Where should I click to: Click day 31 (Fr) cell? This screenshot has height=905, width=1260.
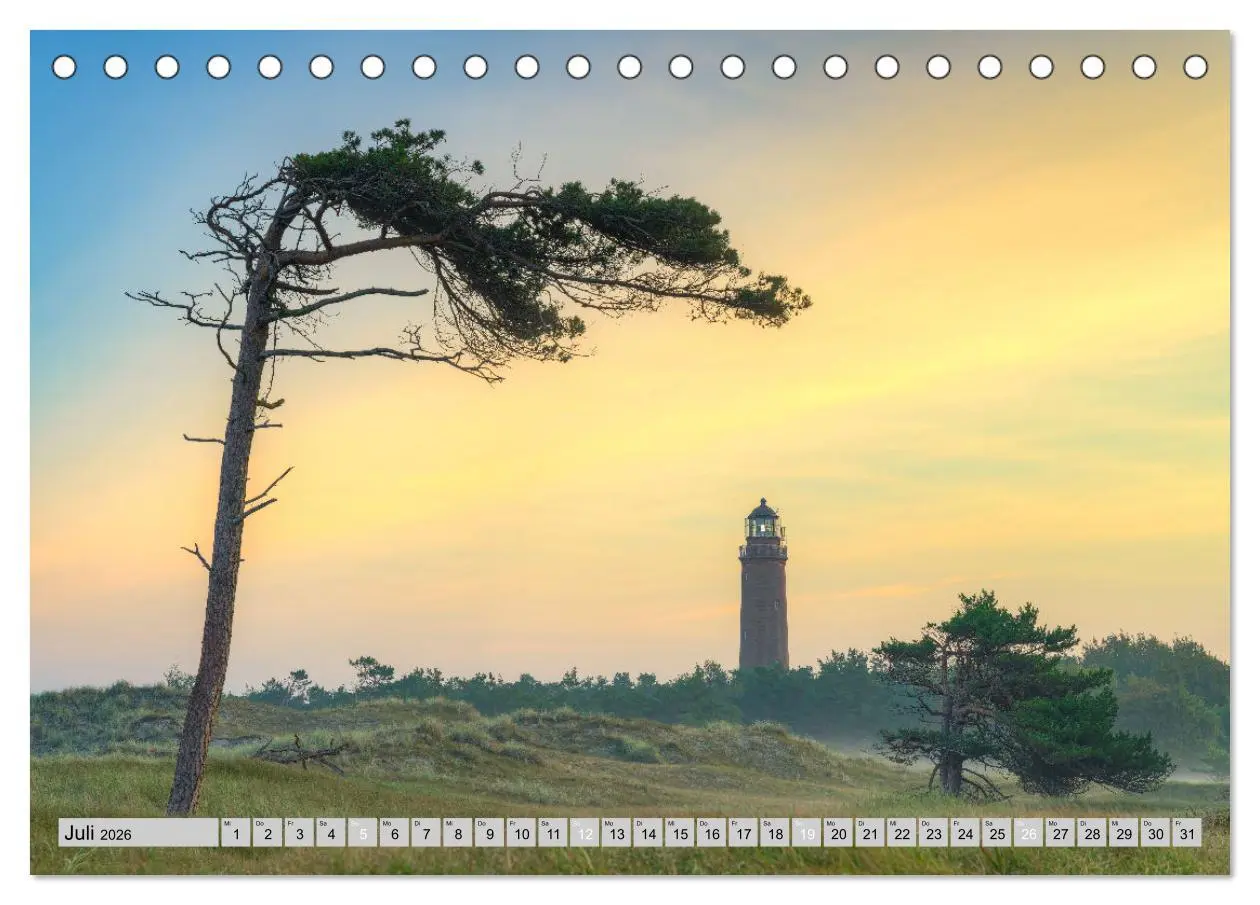[1188, 833]
